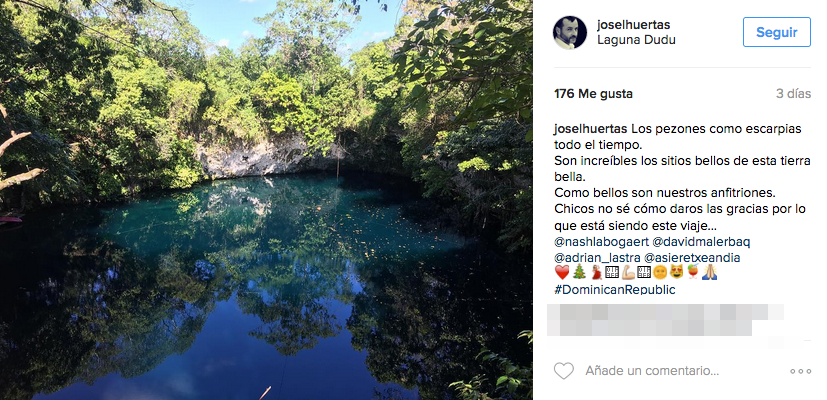
Task: Click the heart icon to like the post
Action: 564,371
